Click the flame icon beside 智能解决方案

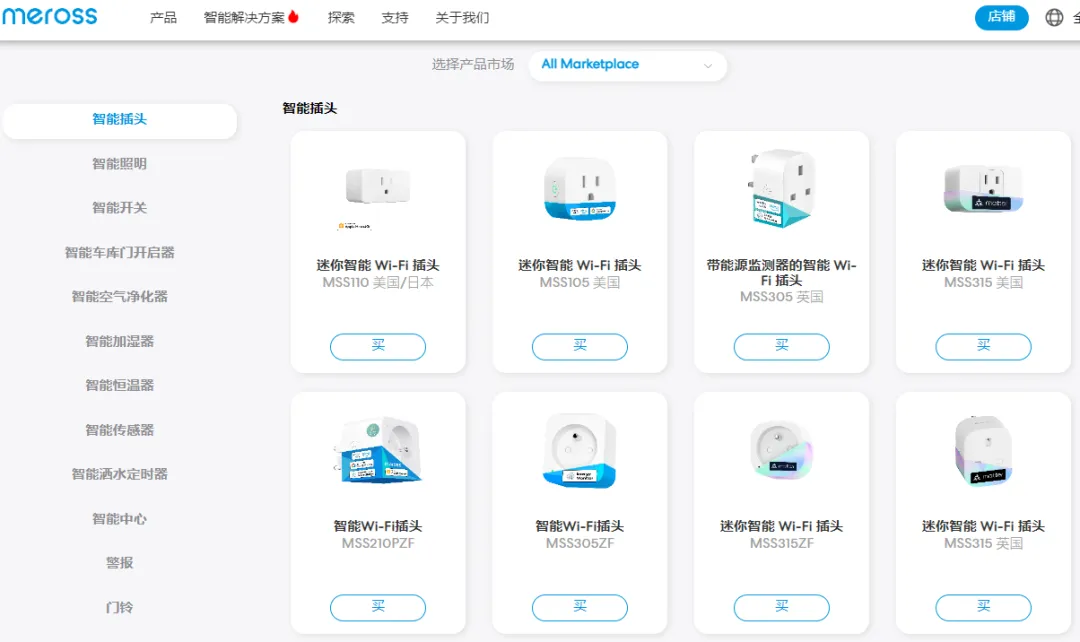[x=294, y=17]
